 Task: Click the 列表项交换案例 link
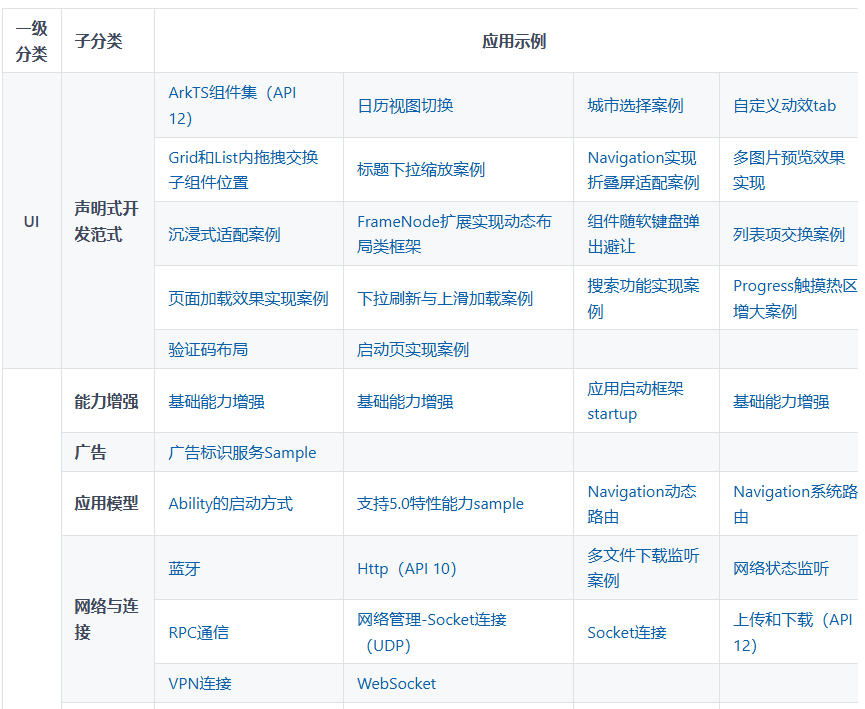pos(788,234)
